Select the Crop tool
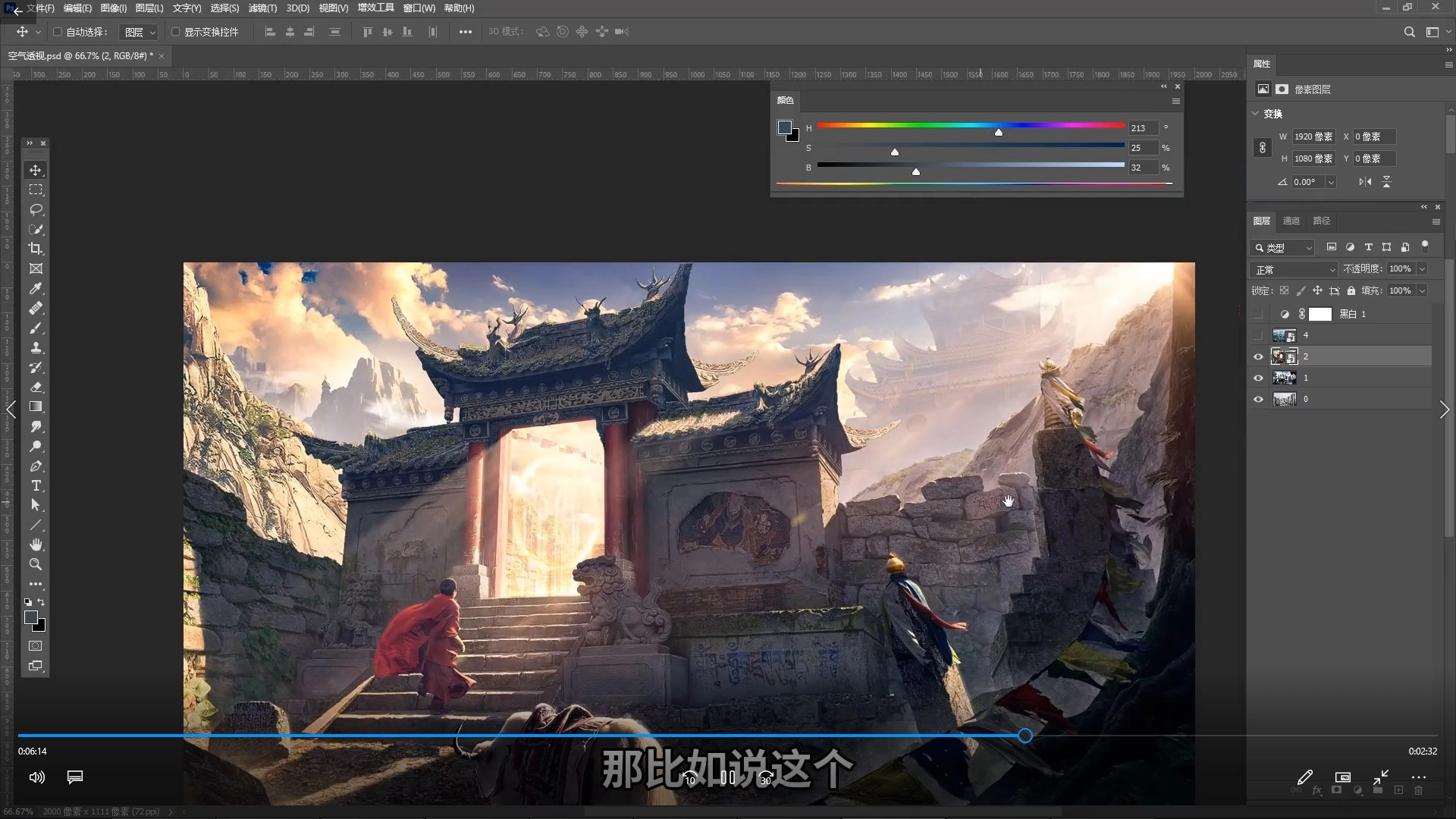Viewport: 1456px width, 819px height. 36,249
